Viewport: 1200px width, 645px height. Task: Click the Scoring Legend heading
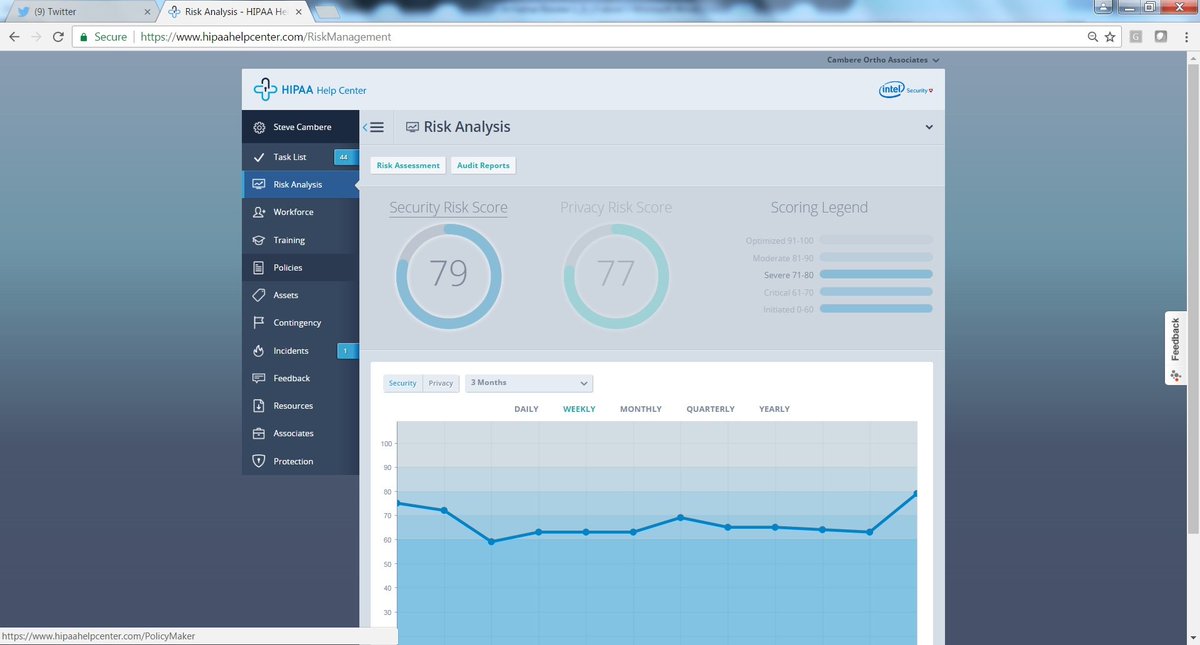point(819,207)
